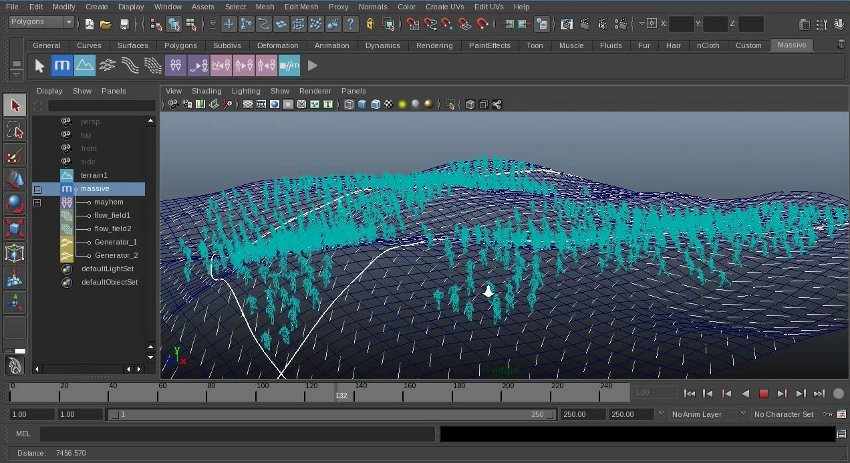Click the terrain mountain icon on the shelf
This screenshot has width=850, height=463.
84,66
